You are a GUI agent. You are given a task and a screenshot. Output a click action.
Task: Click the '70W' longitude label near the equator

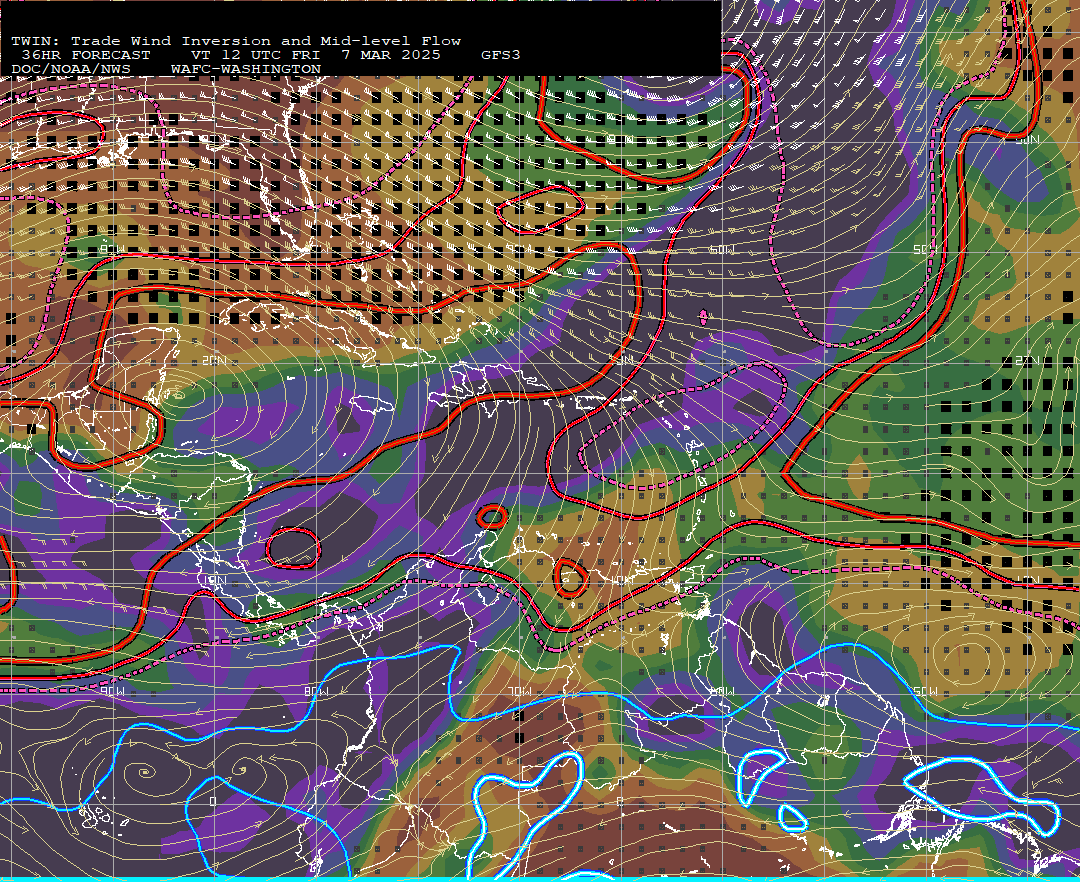(x=519, y=691)
